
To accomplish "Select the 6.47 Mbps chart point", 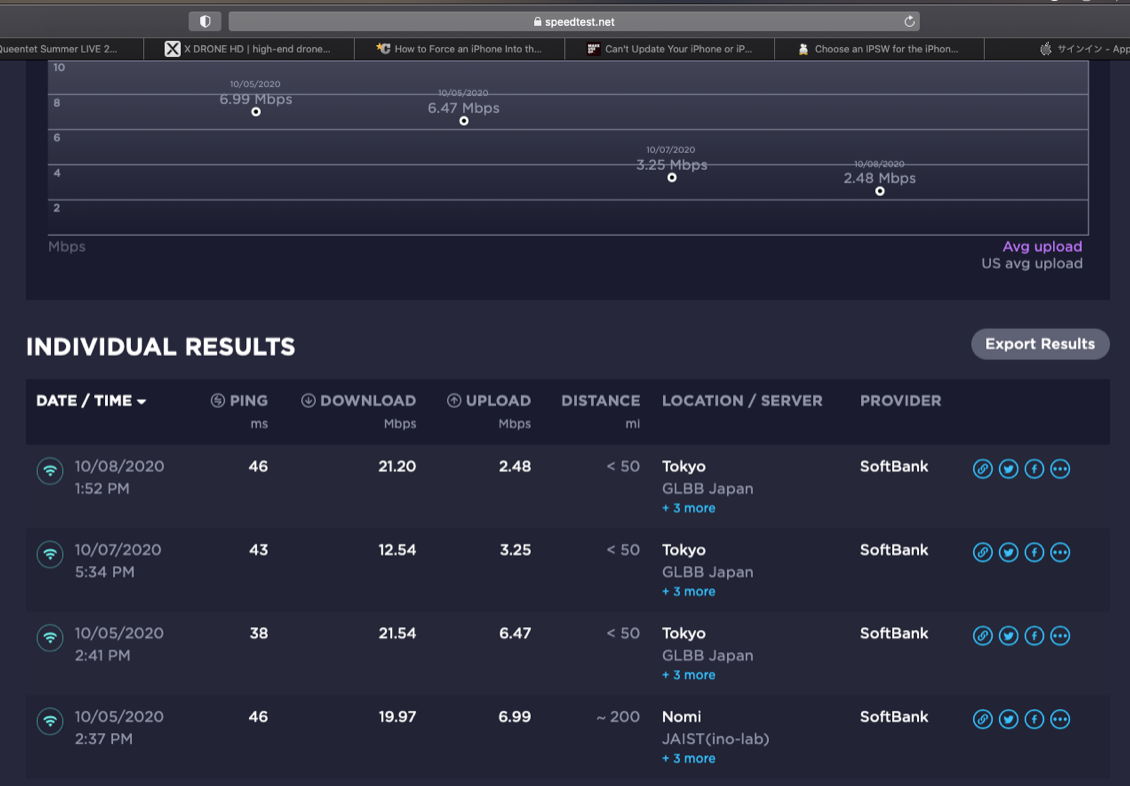I will click(x=464, y=121).
